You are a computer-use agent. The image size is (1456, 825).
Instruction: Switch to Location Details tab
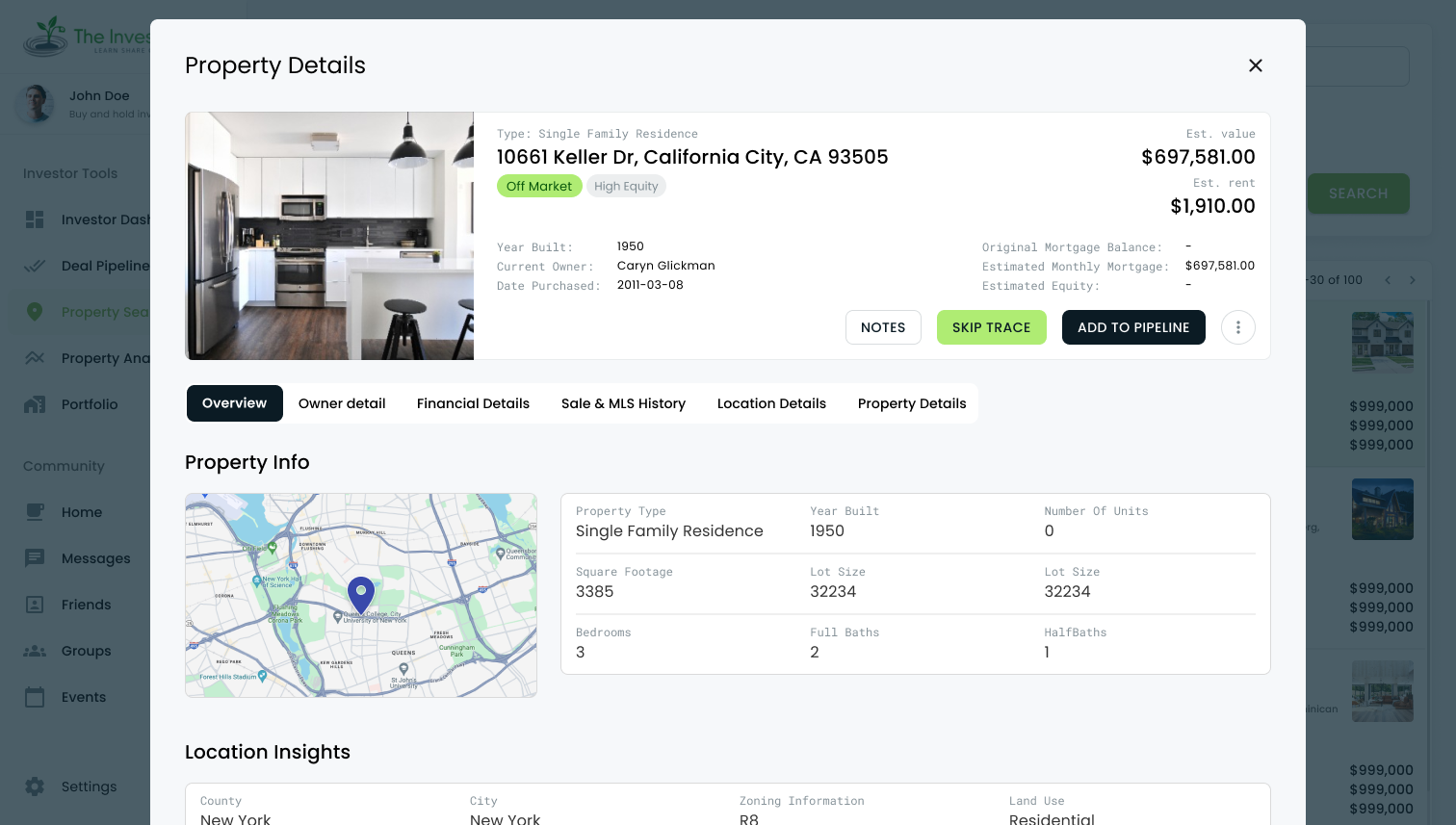click(771, 403)
